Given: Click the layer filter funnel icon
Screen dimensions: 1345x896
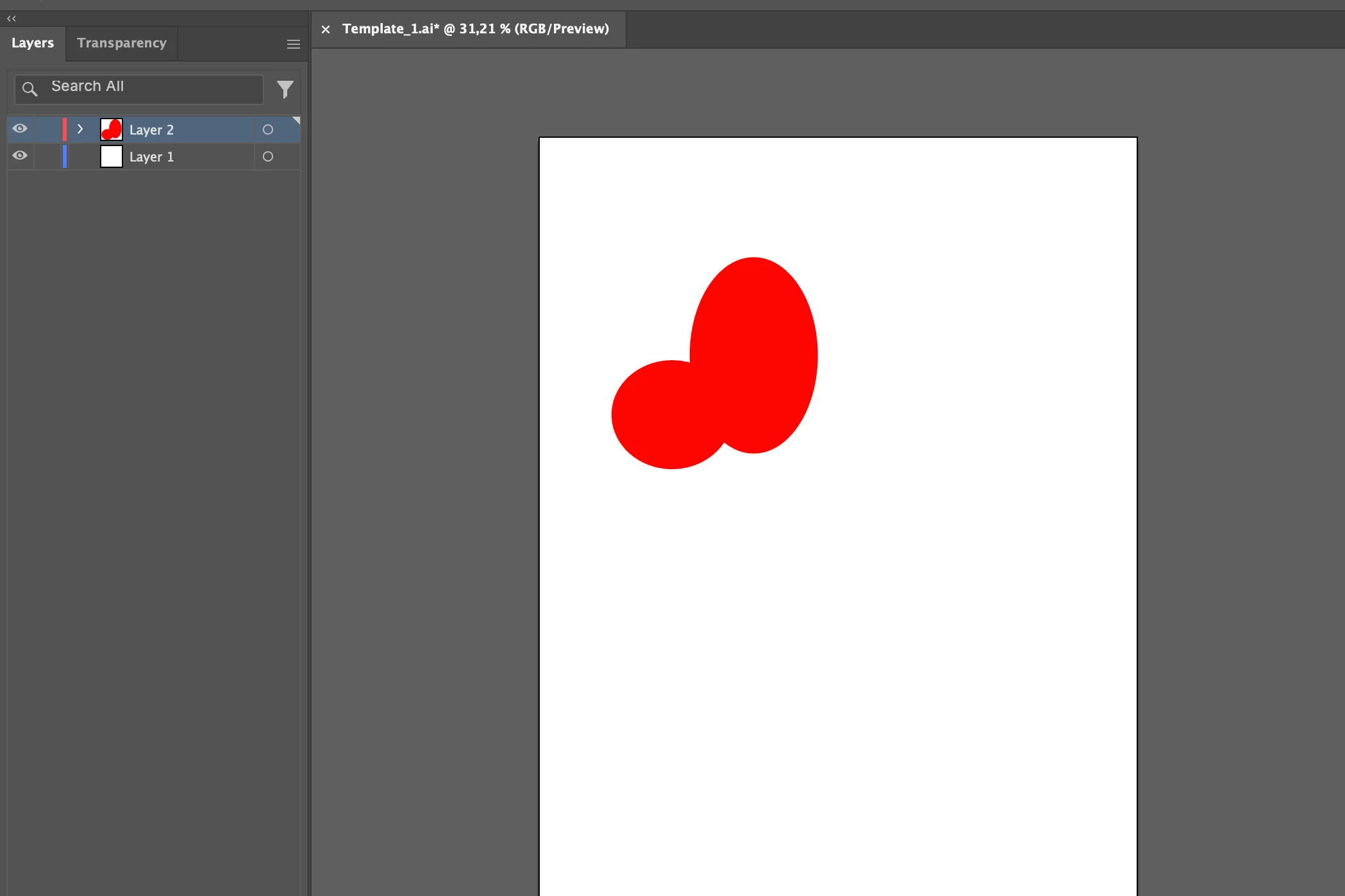Looking at the screenshot, I should pyautogui.click(x=285, y=89).
